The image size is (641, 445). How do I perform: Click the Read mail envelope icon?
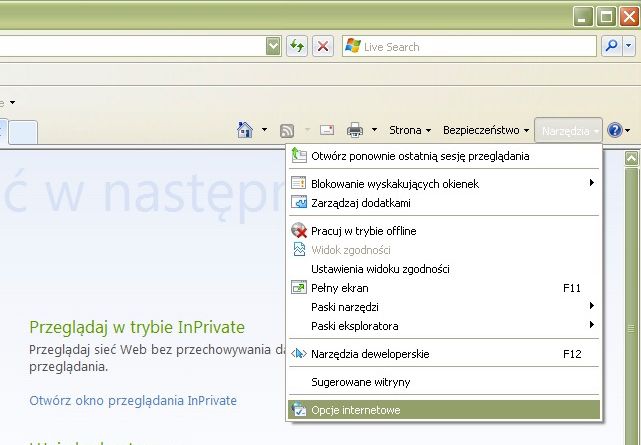click(327, 130)
